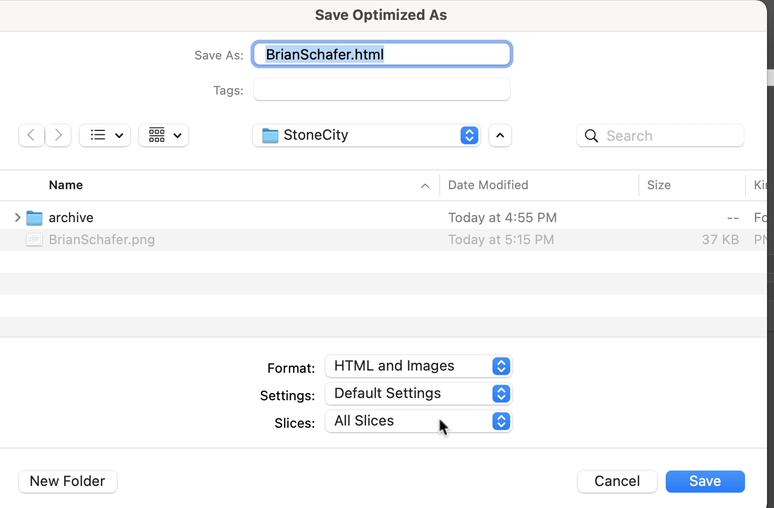Open the Settings dropdown showing Default Settings
This screenshot has width=774, height=508.
coord(418,393)
